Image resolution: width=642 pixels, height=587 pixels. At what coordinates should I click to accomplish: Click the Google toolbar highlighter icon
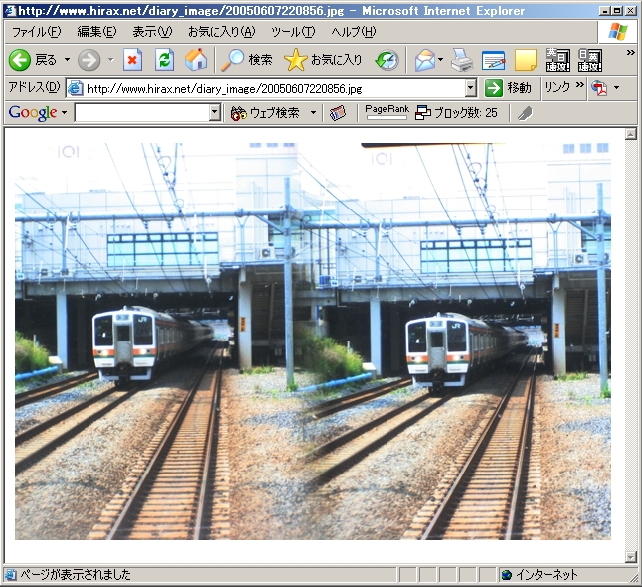point(525,113)
